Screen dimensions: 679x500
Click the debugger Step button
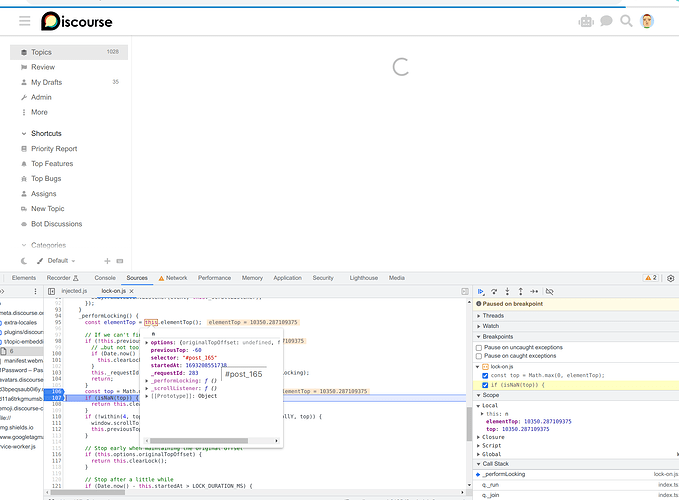pos(534,291)
